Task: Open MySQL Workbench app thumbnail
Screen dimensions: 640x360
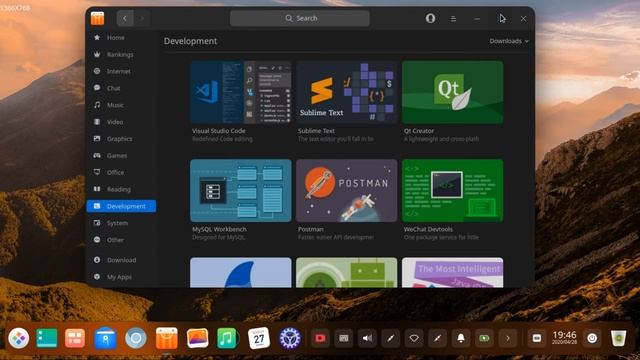Action: pos(241,191)
